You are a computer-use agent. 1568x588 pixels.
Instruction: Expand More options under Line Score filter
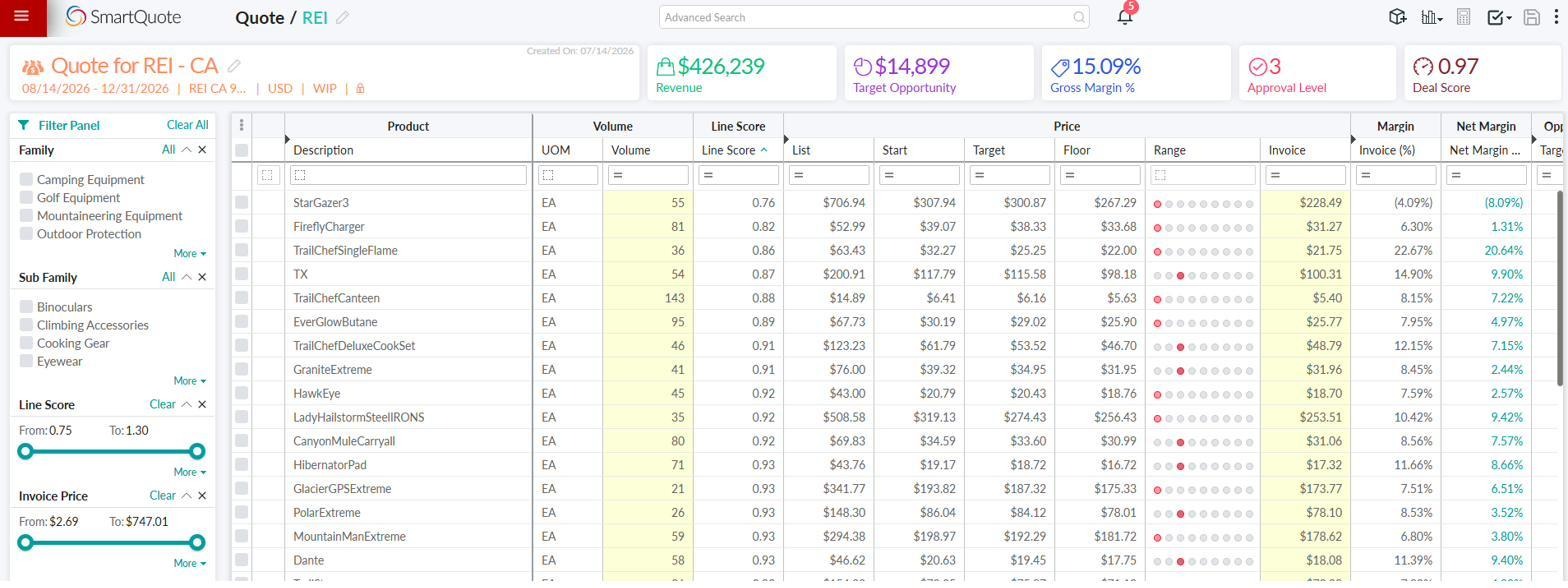tap(189, 471)
